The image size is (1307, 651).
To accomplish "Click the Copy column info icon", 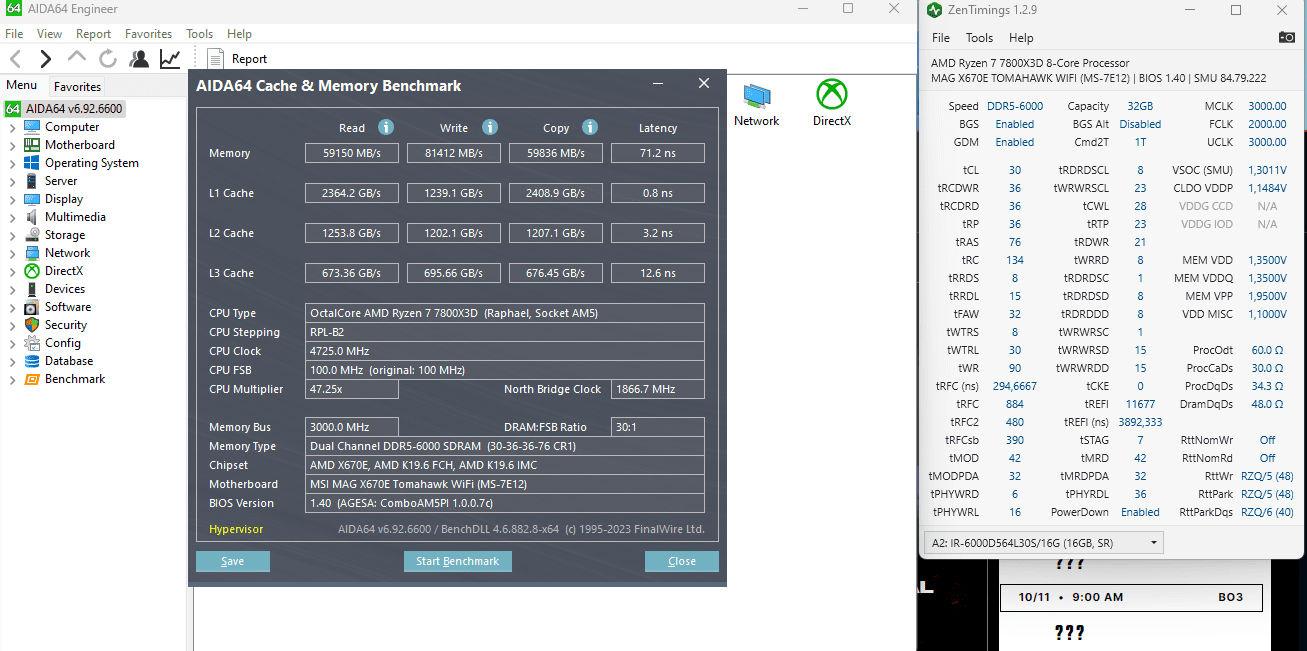I will tap(590, 127).
